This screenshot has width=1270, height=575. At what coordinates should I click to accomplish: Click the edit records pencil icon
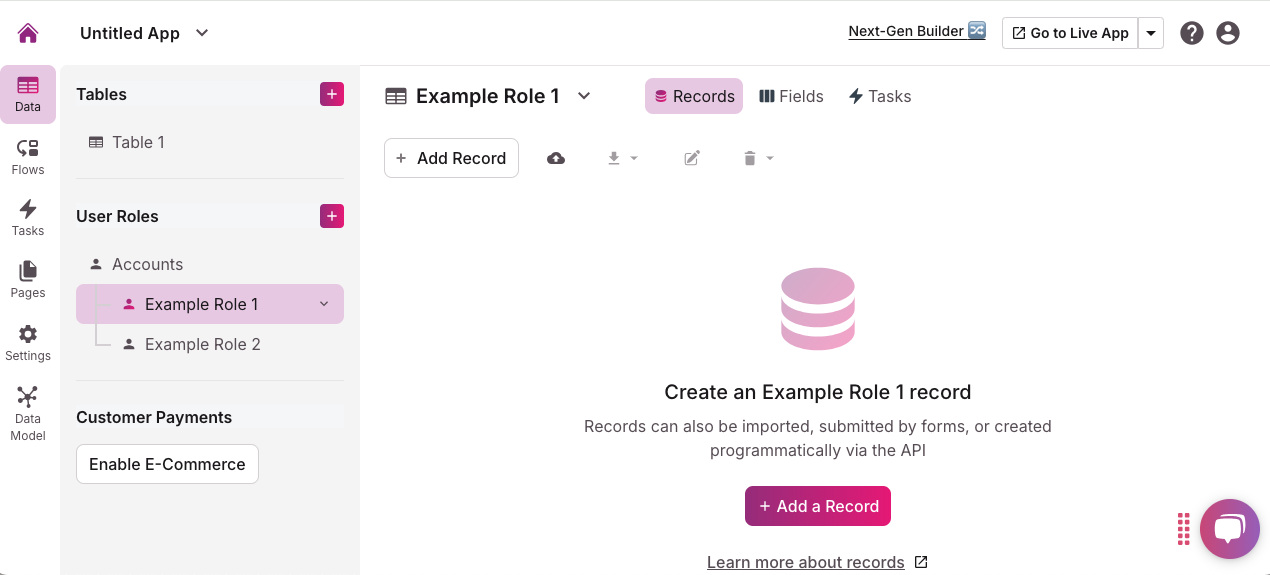coord(692,158)
